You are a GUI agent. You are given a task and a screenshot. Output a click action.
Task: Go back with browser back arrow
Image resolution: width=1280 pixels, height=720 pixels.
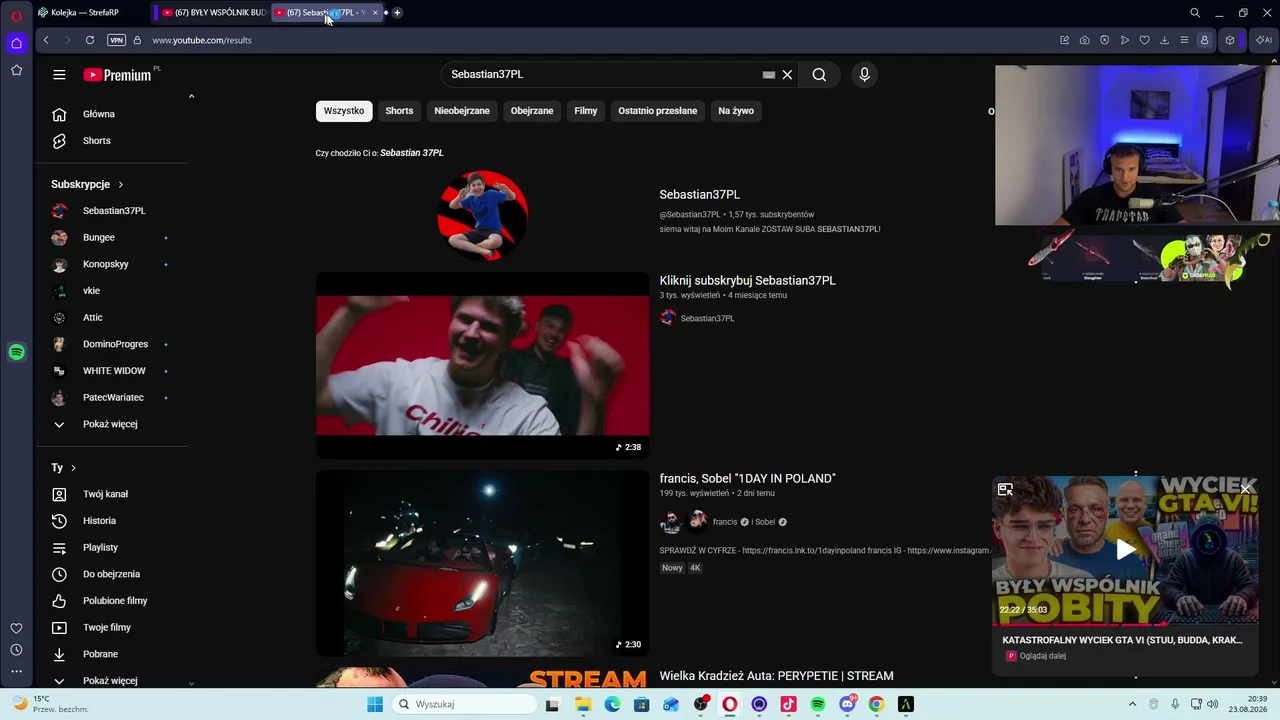pyautogui.click(x=46, y=40)
